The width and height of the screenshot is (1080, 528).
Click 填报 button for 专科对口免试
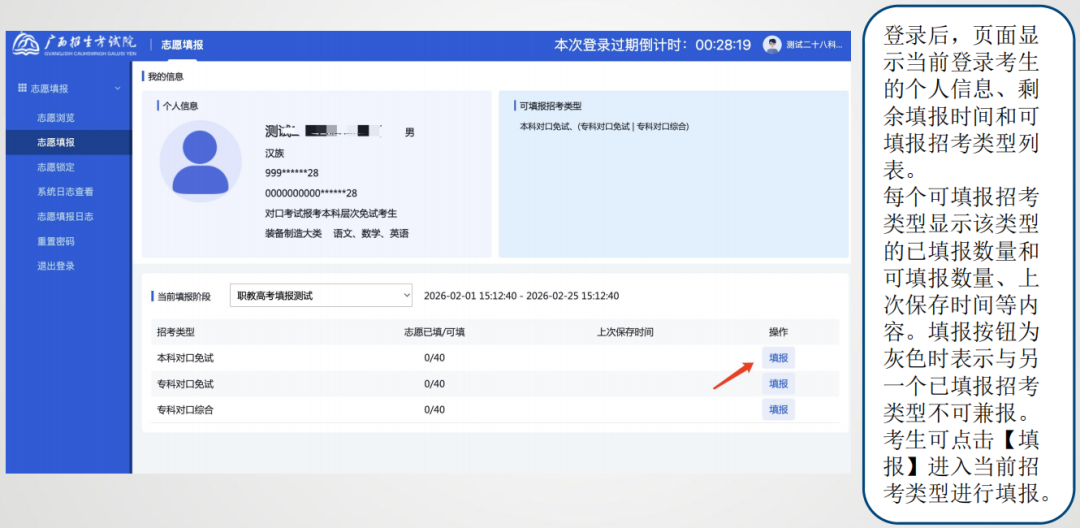[778, 384]
